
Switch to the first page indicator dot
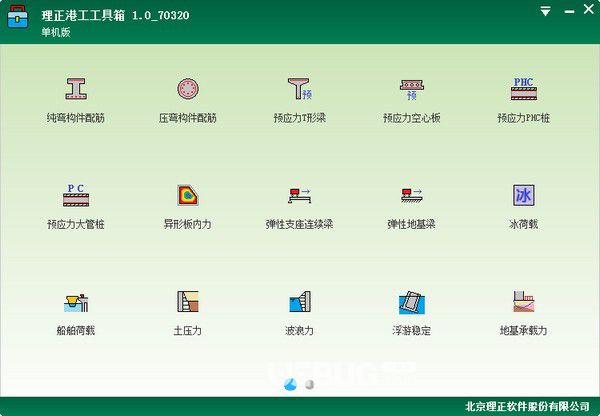point(290,384)
